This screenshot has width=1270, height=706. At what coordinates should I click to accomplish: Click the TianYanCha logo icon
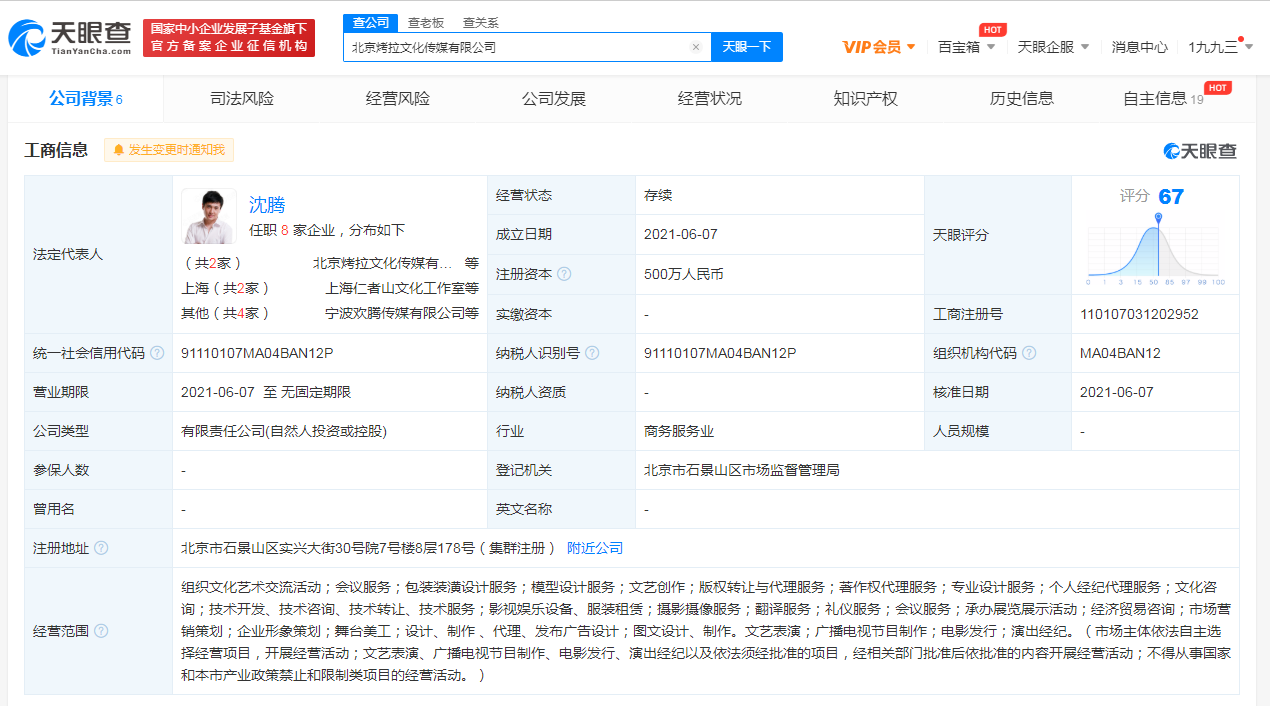[70, 38]
